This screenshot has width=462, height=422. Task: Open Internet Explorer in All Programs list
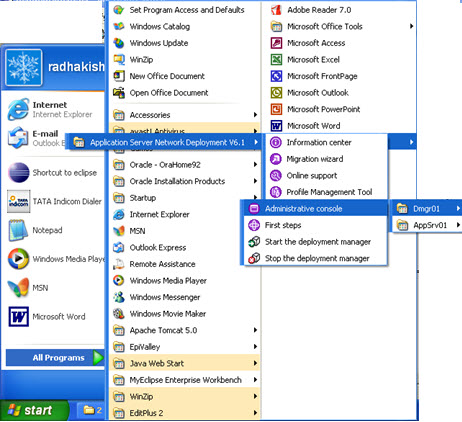pos(185,214)
